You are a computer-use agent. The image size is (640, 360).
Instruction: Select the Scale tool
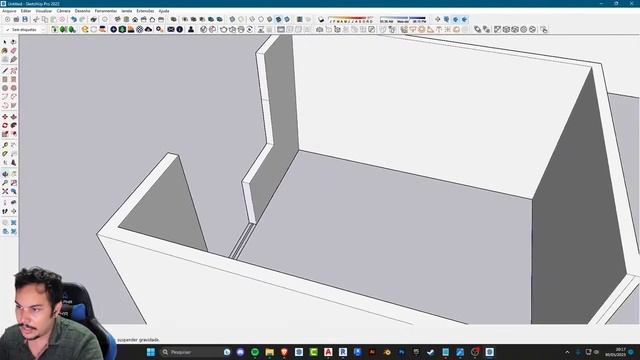click(5, 134)
